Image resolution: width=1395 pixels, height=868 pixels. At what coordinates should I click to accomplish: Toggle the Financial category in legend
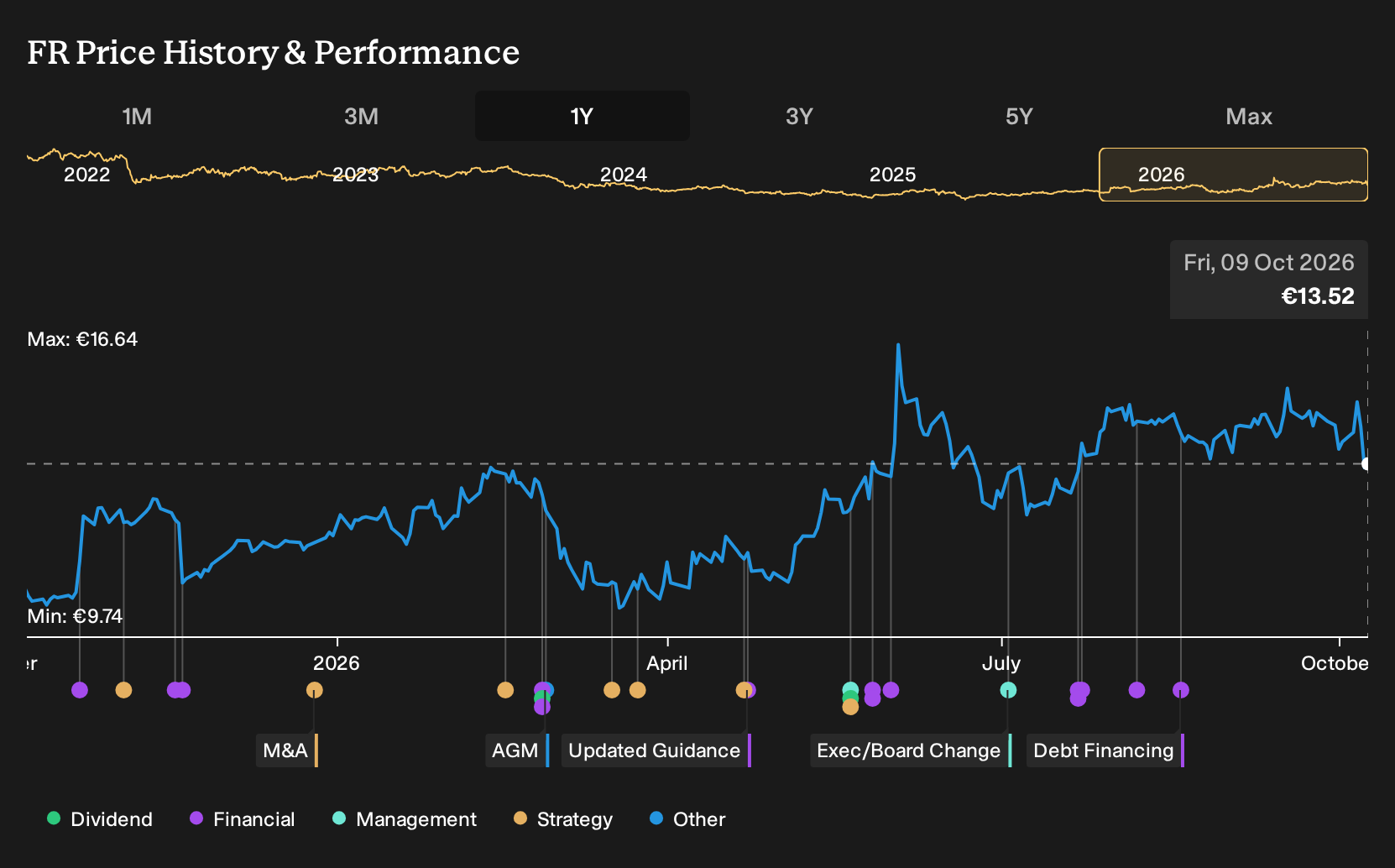(243, 819)
